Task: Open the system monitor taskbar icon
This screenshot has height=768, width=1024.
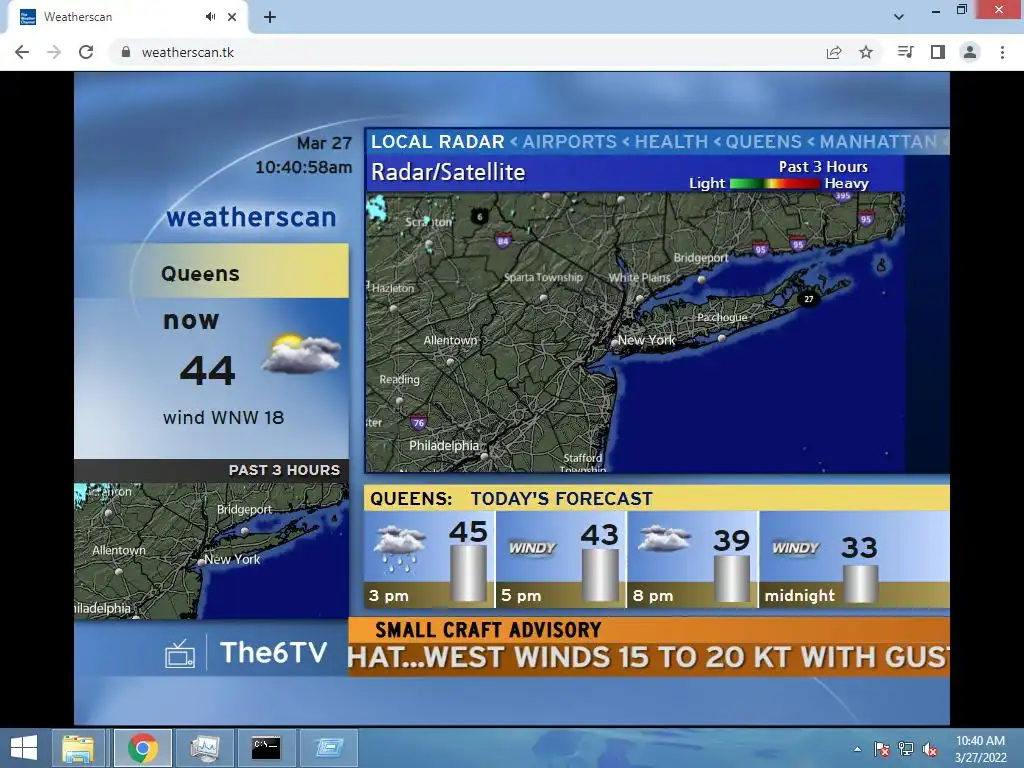Action: (204, 748)
